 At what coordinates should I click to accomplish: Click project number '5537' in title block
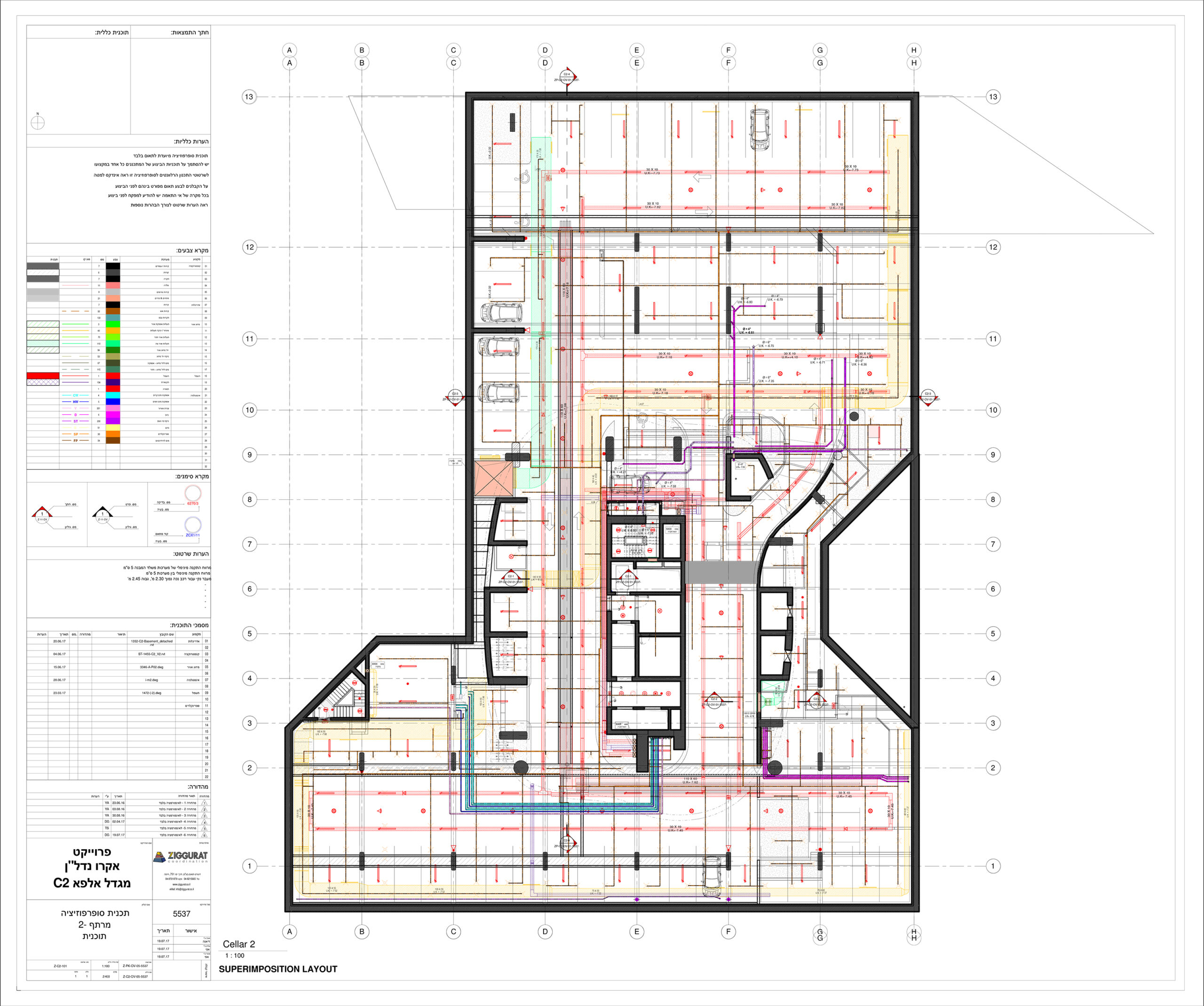(182, 914)
